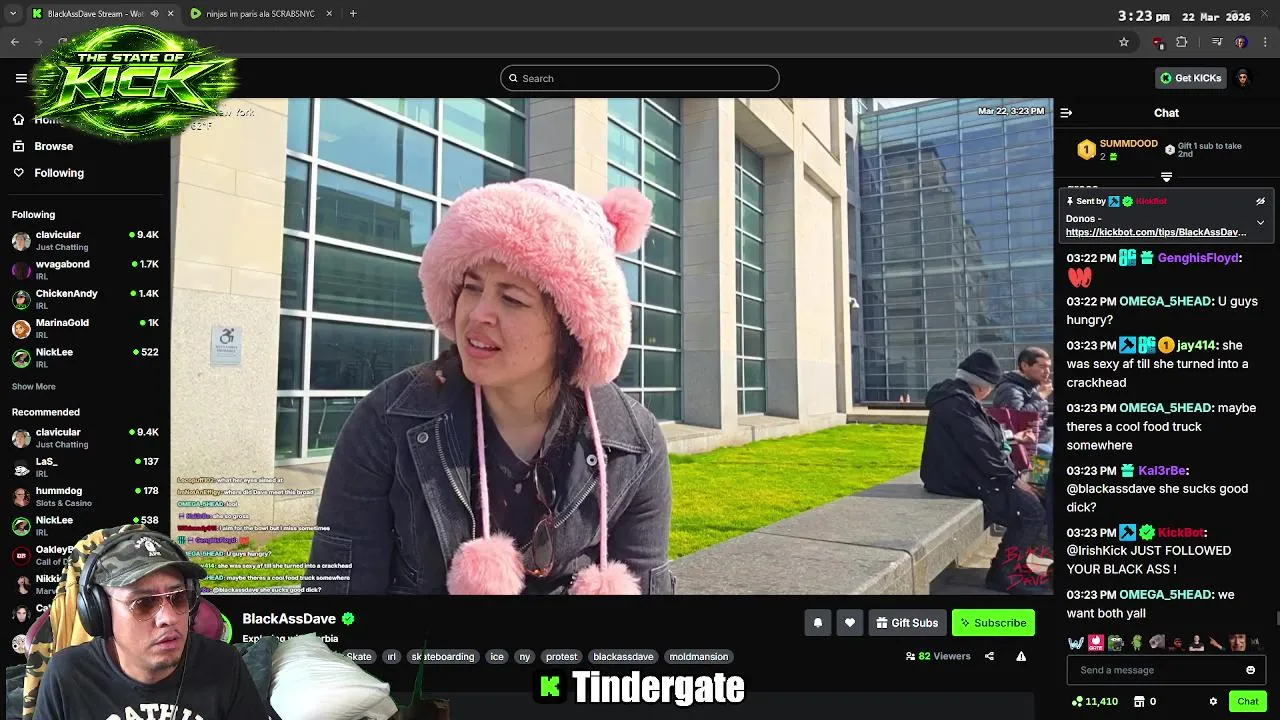Open ChickenAndy channel in Following

click(x=85, y=299)
